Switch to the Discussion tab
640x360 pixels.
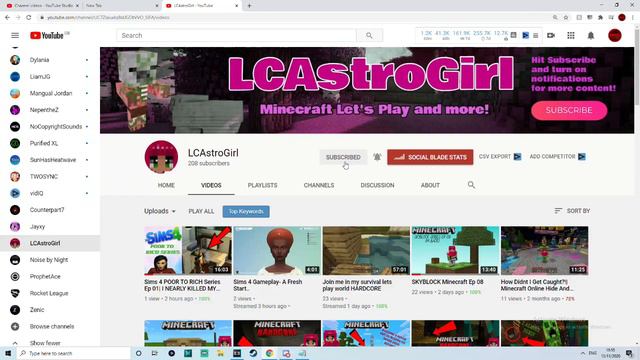377,185
